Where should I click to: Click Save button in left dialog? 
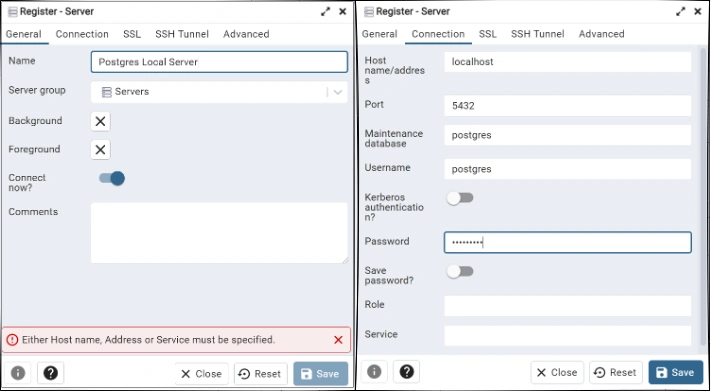[321, 374]
